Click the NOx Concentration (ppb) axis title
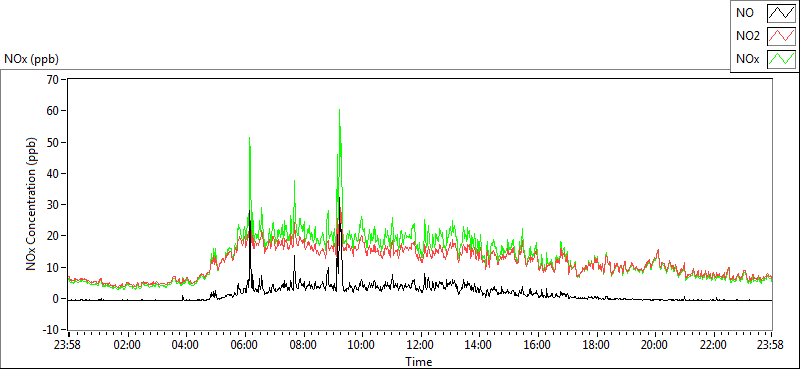The image size is (800, 369). [32, 204]
